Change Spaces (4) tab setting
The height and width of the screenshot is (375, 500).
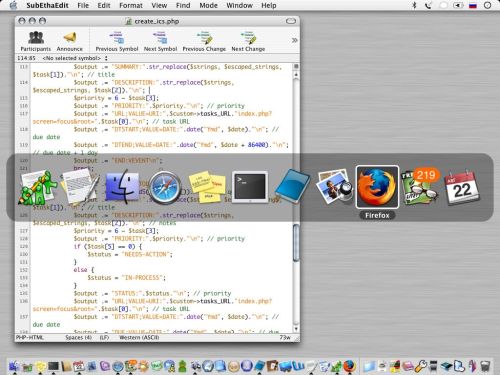[78, 338]
